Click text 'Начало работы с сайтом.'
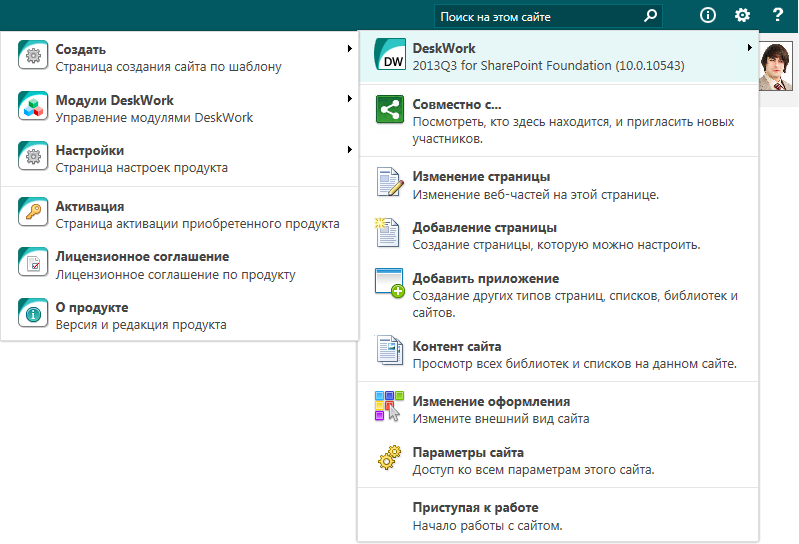The image size is (799, 544). pos(487,526)
